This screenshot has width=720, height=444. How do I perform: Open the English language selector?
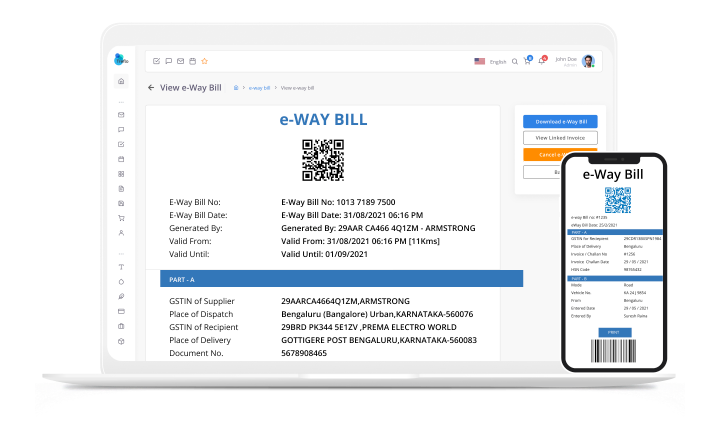tap(490, 62)
